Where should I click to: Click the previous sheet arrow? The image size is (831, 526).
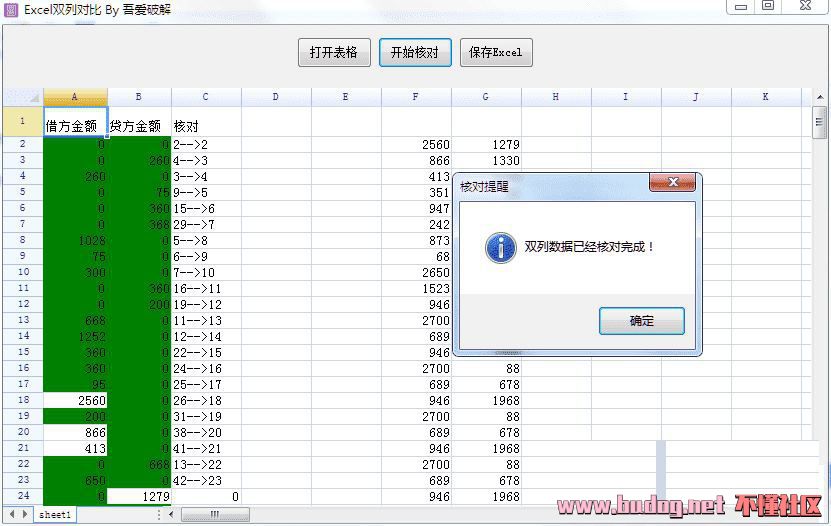click(x=12, y=514)
